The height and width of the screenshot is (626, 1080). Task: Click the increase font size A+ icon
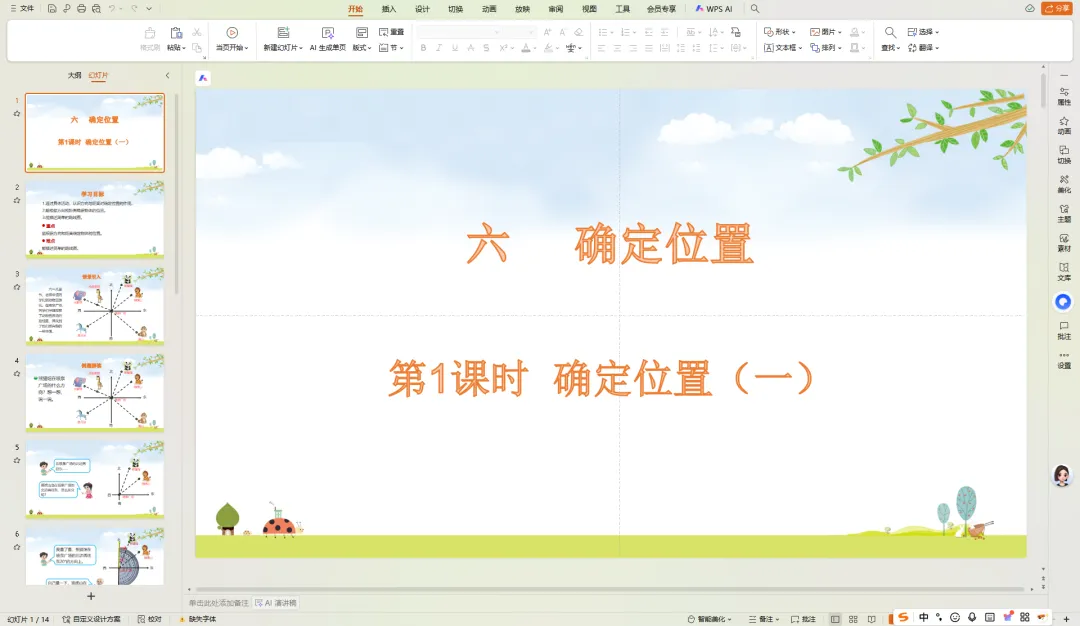pos(548,32)
